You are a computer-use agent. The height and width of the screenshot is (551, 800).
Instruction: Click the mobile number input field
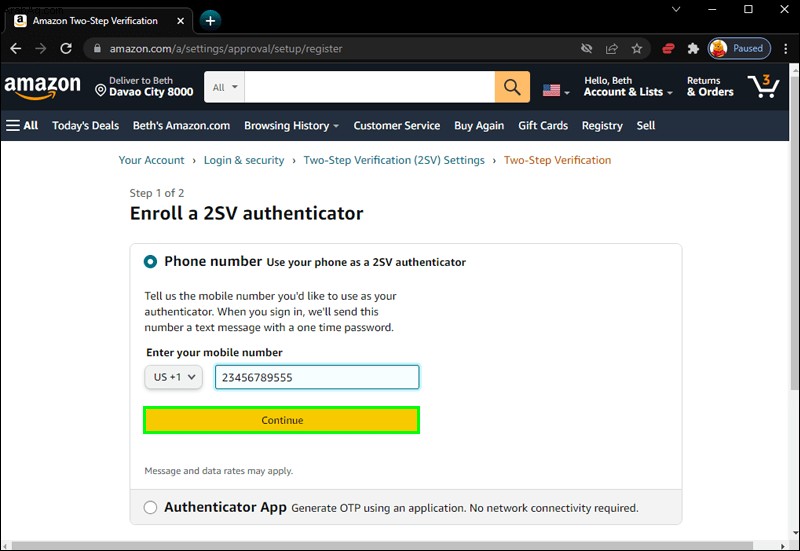pyautogui.click(x=317, y=377)
